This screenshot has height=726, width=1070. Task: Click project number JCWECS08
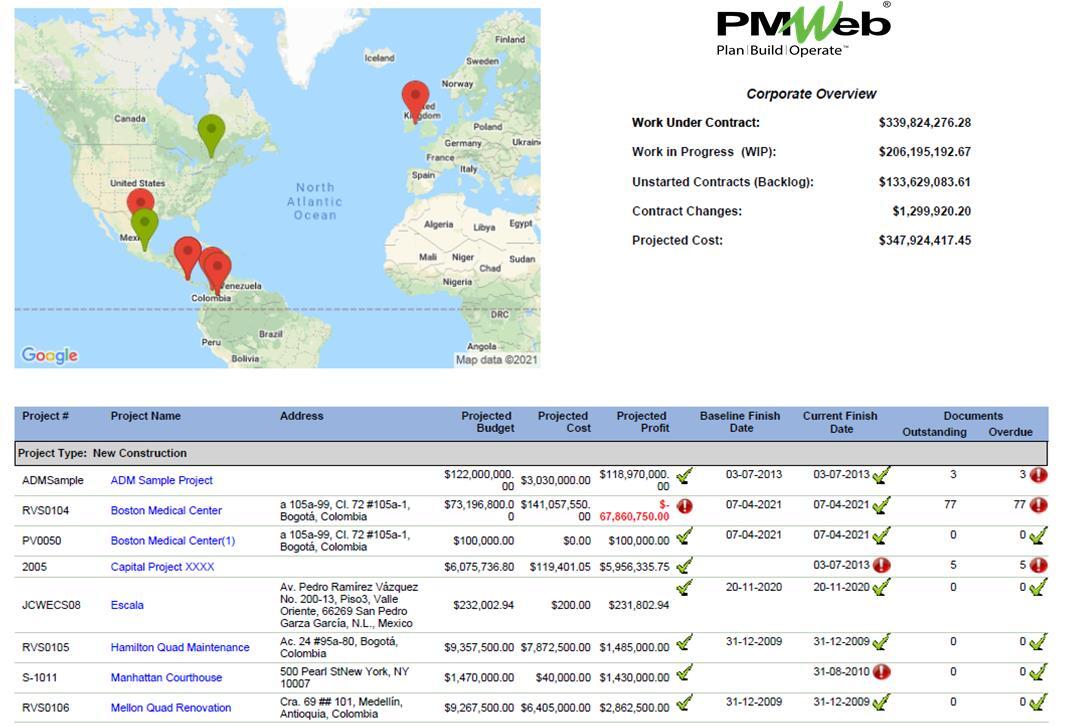pos(51,605)
